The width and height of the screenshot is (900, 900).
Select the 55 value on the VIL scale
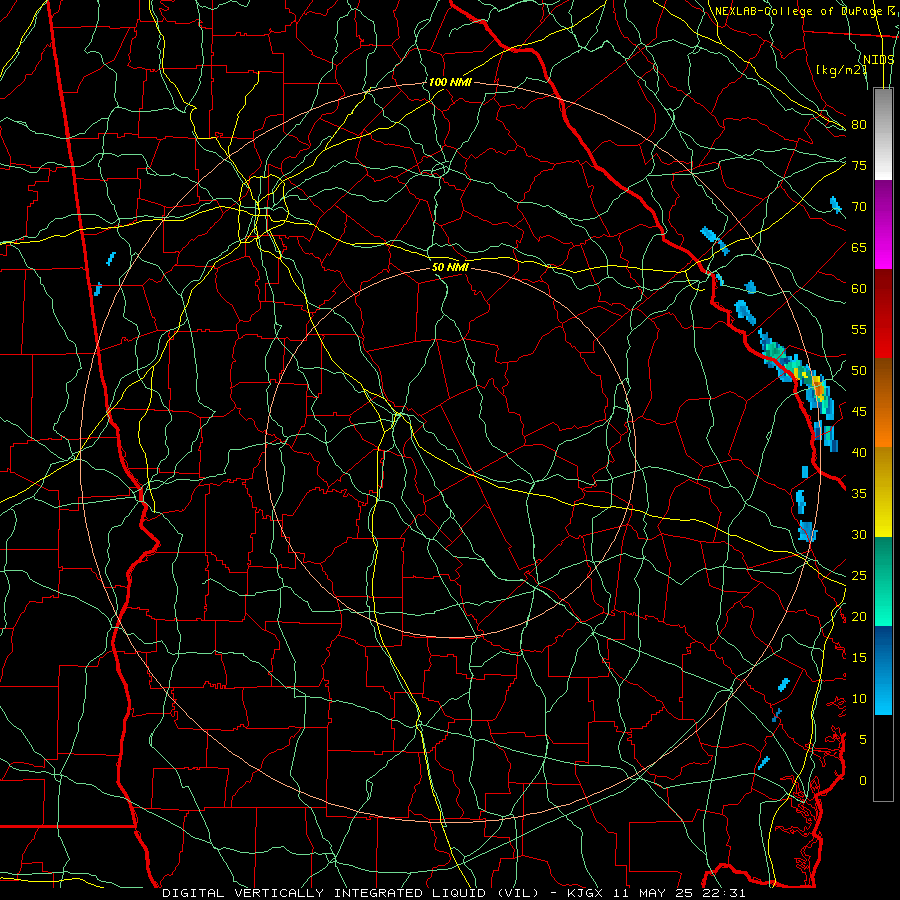tap(859, 329)
